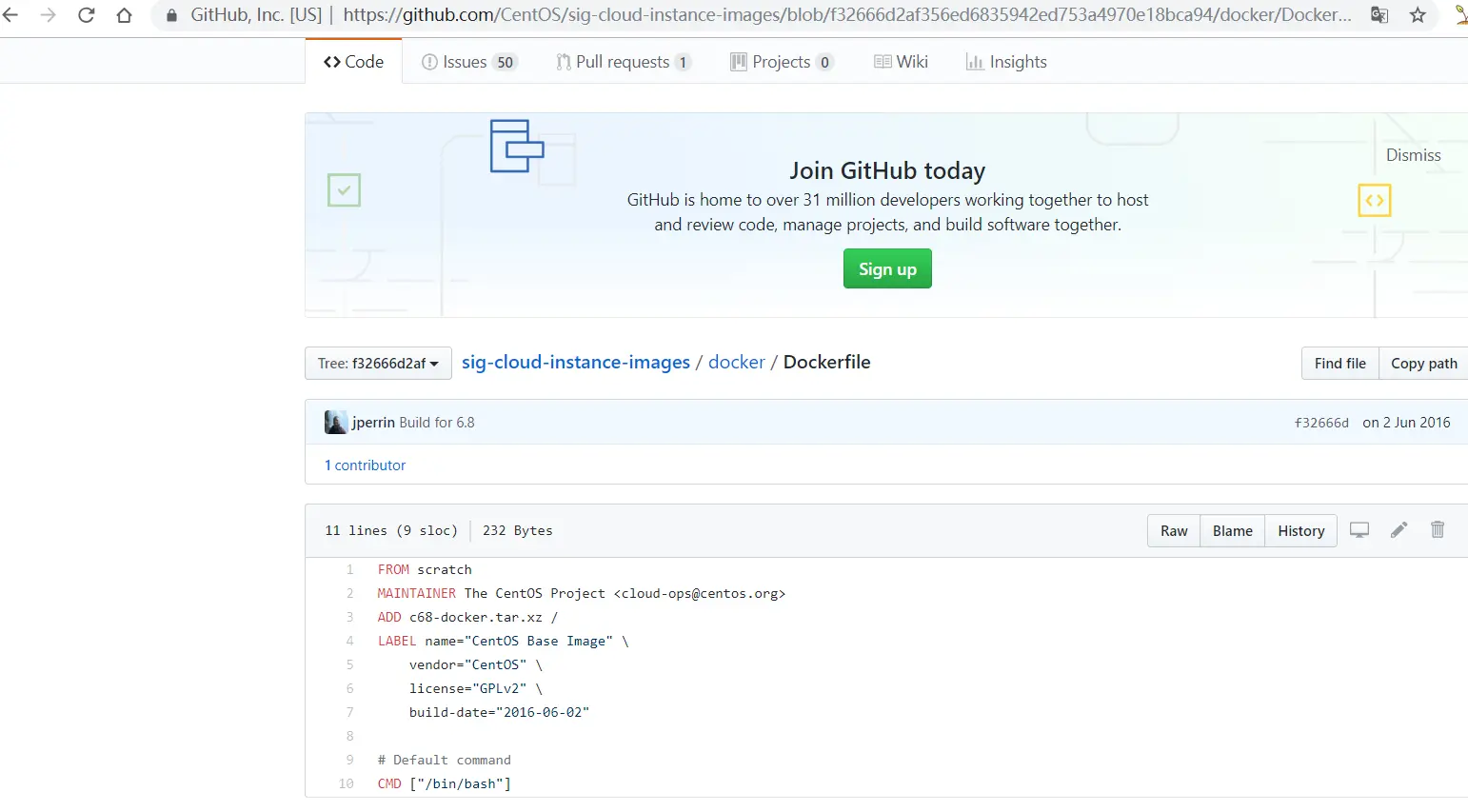Viewport: 1468px width, 812px height.
Task: Open the Blame view
Action: coord(1233,530)
